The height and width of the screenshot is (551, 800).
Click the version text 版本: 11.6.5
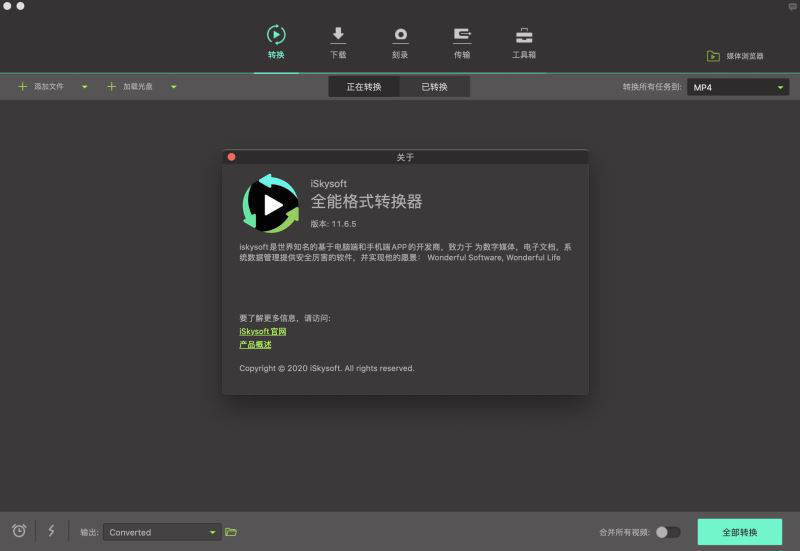click(333, 224)
